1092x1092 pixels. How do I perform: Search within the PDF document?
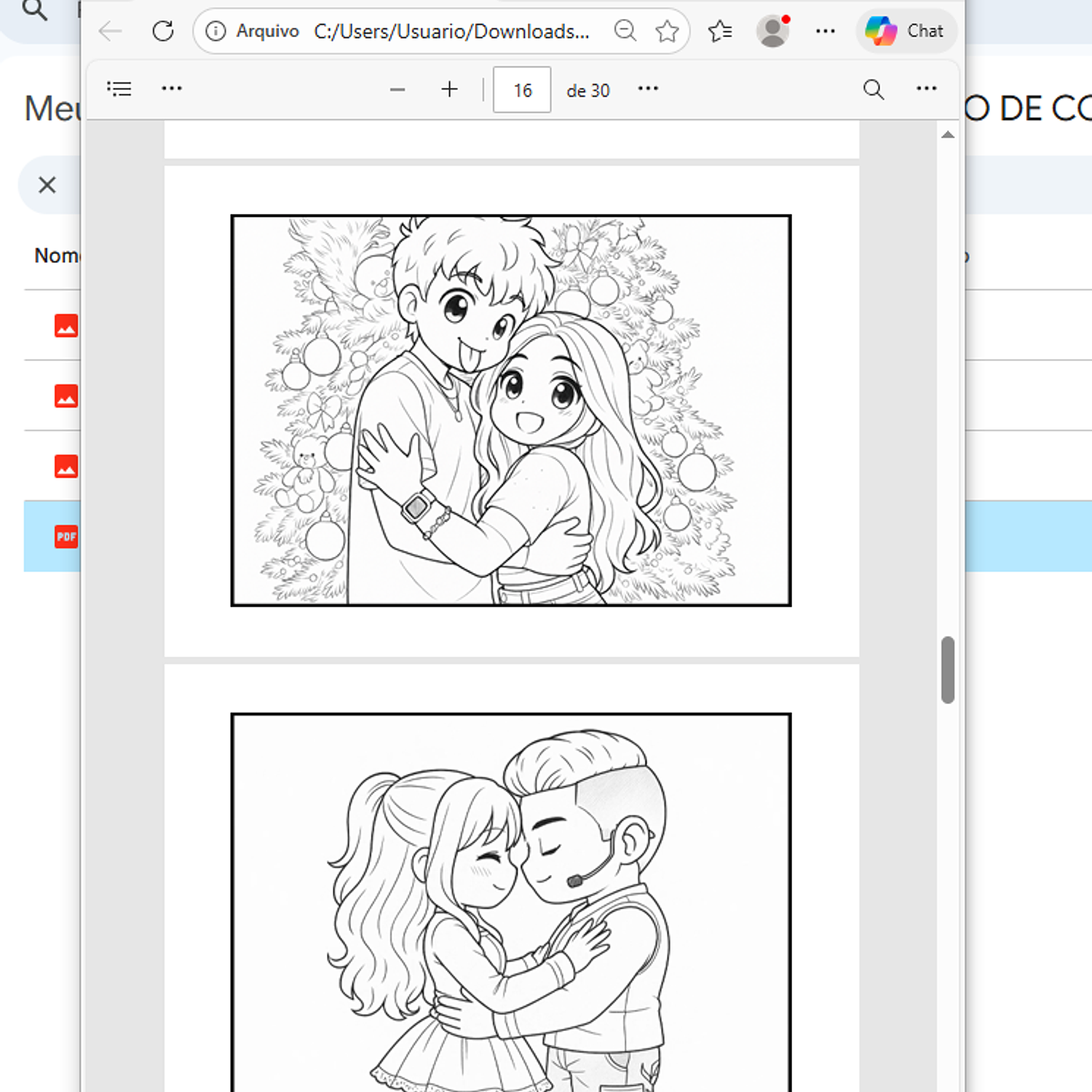point(874,90)
